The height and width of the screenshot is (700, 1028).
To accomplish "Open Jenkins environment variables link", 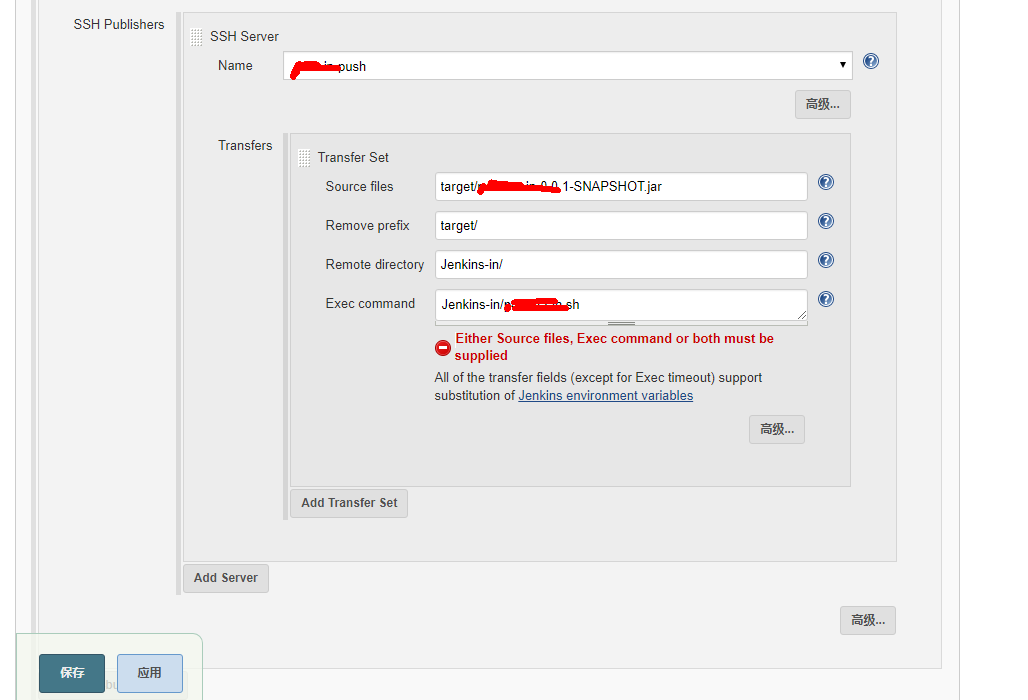I will 606,396.
